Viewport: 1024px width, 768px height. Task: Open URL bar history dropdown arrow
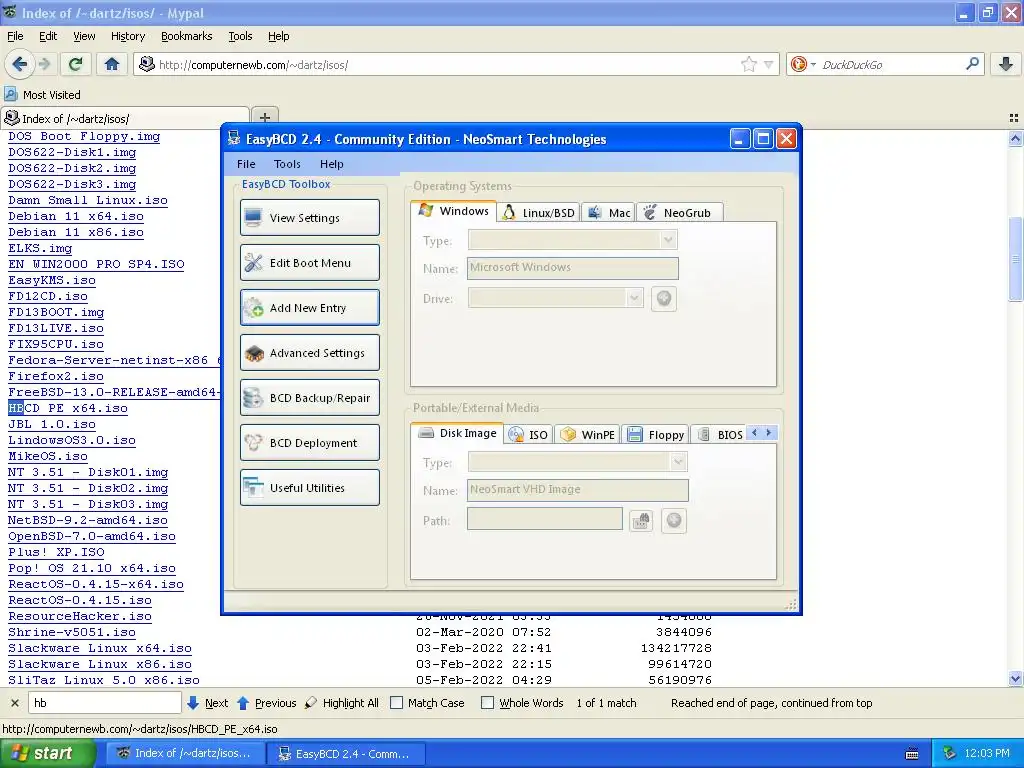point(769,64)
